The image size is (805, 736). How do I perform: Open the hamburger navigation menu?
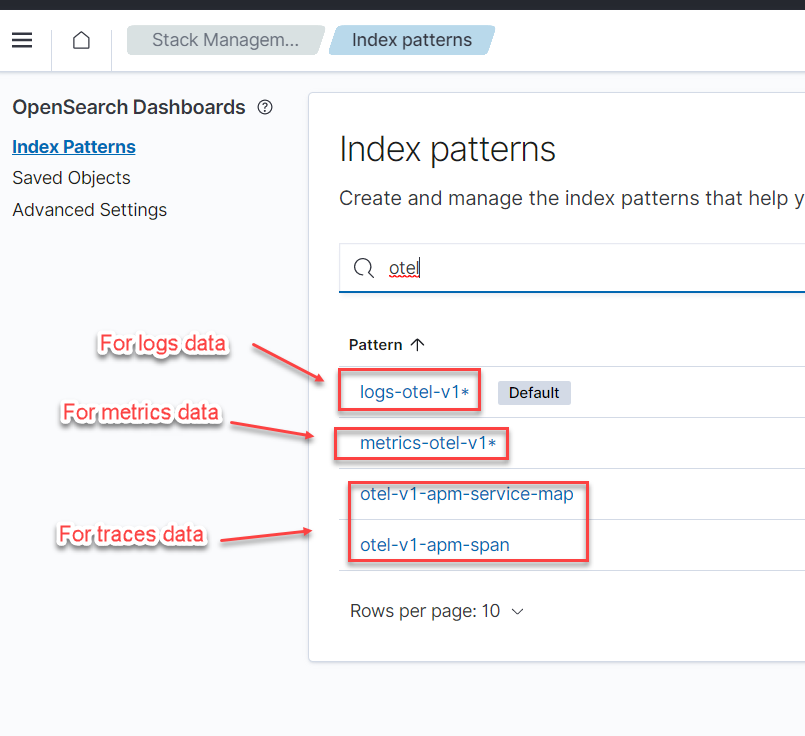pyautogui.click(x=22, y=40)
